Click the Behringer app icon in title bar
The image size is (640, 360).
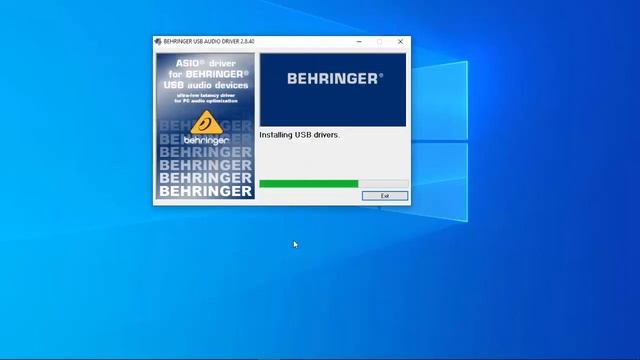pyautogui.click(x=158, y=42)
